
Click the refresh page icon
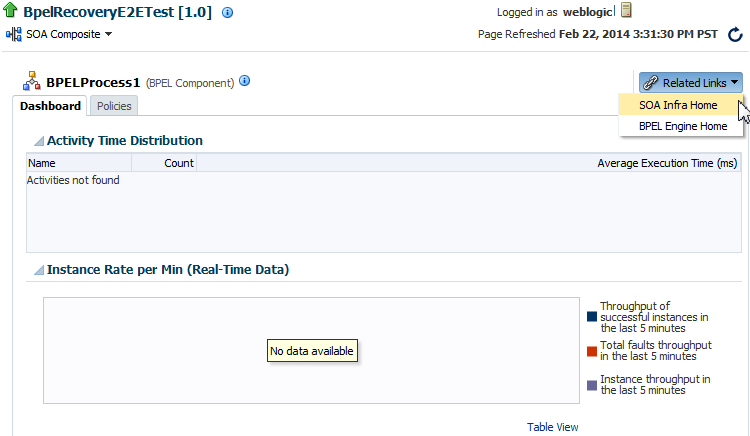point(735,34)
